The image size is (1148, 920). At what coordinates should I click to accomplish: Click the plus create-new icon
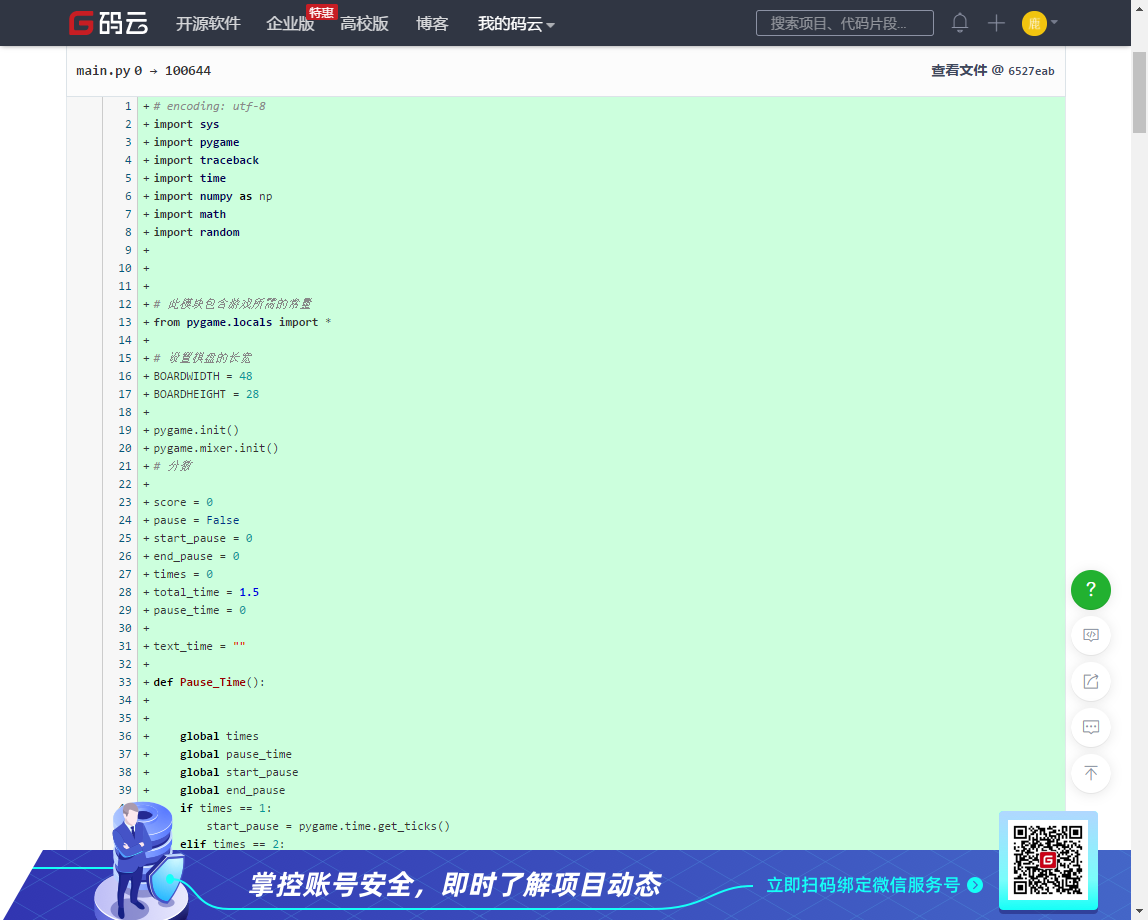(996, 23)
